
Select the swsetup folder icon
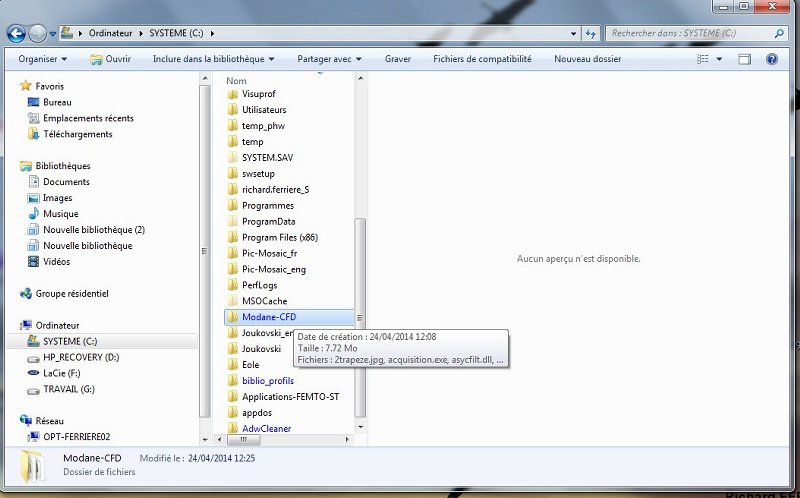coord(233,173)
